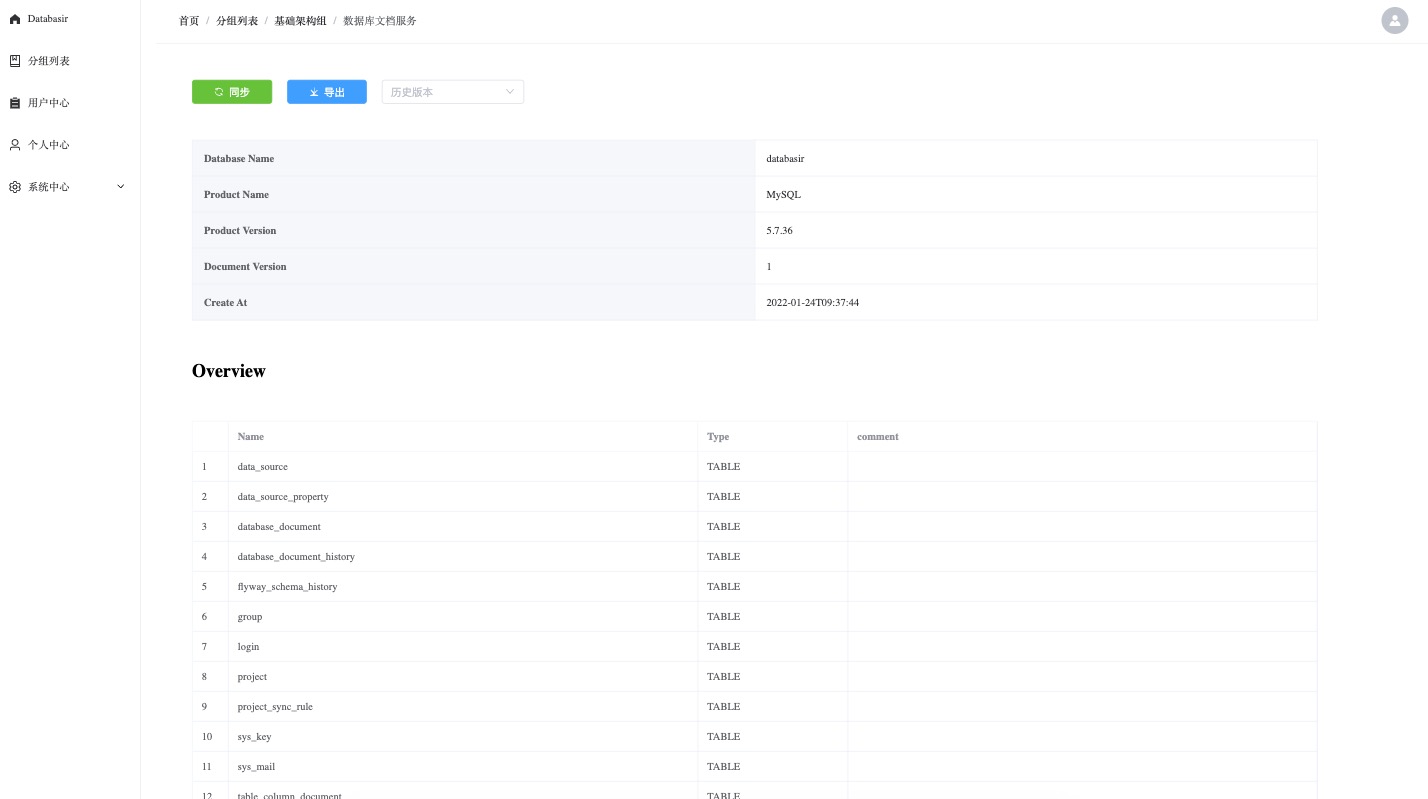The height and width of the screenshot is (799, 1428).
Task: Expand the 系统中心 submenu chevron
Action: [x=121, y=187]
